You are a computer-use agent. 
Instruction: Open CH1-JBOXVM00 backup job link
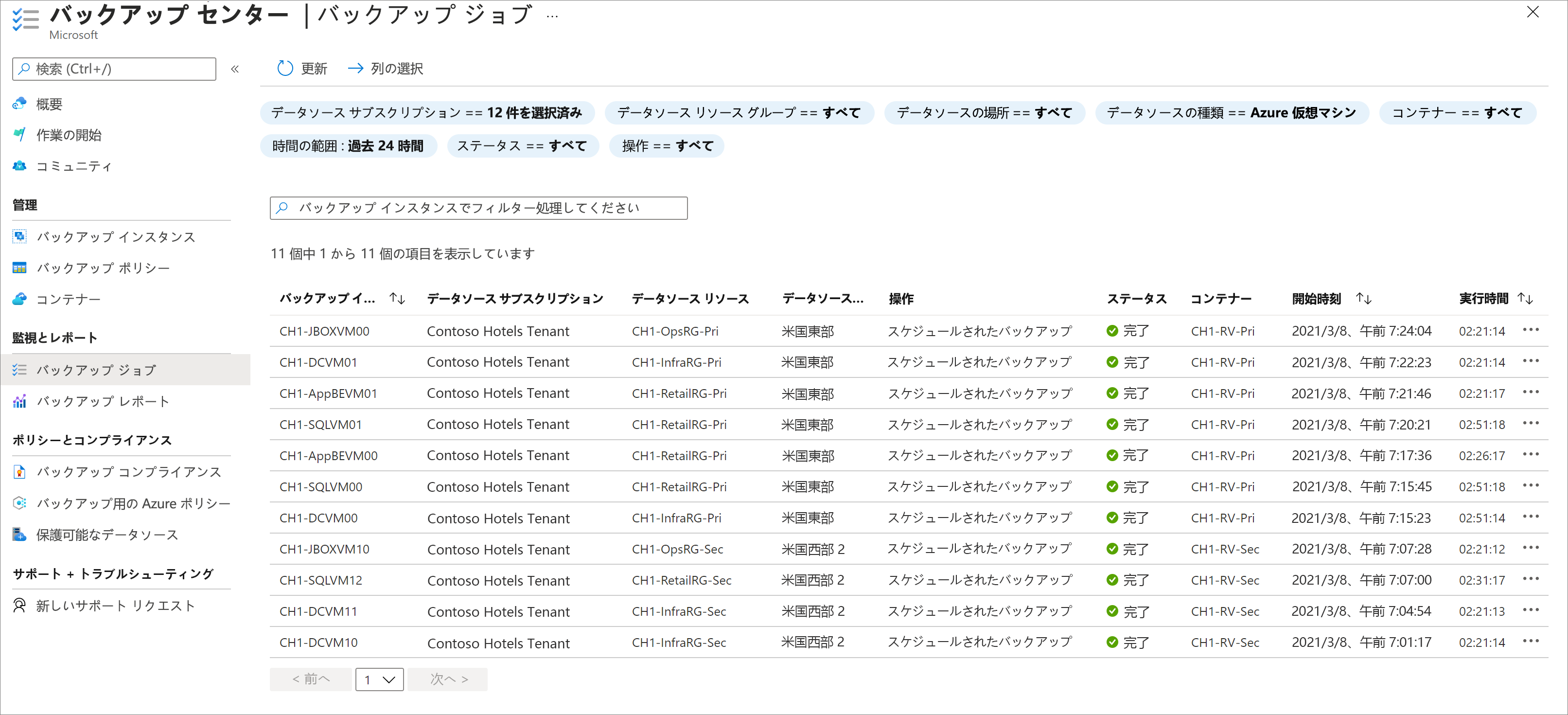[324, 331]
